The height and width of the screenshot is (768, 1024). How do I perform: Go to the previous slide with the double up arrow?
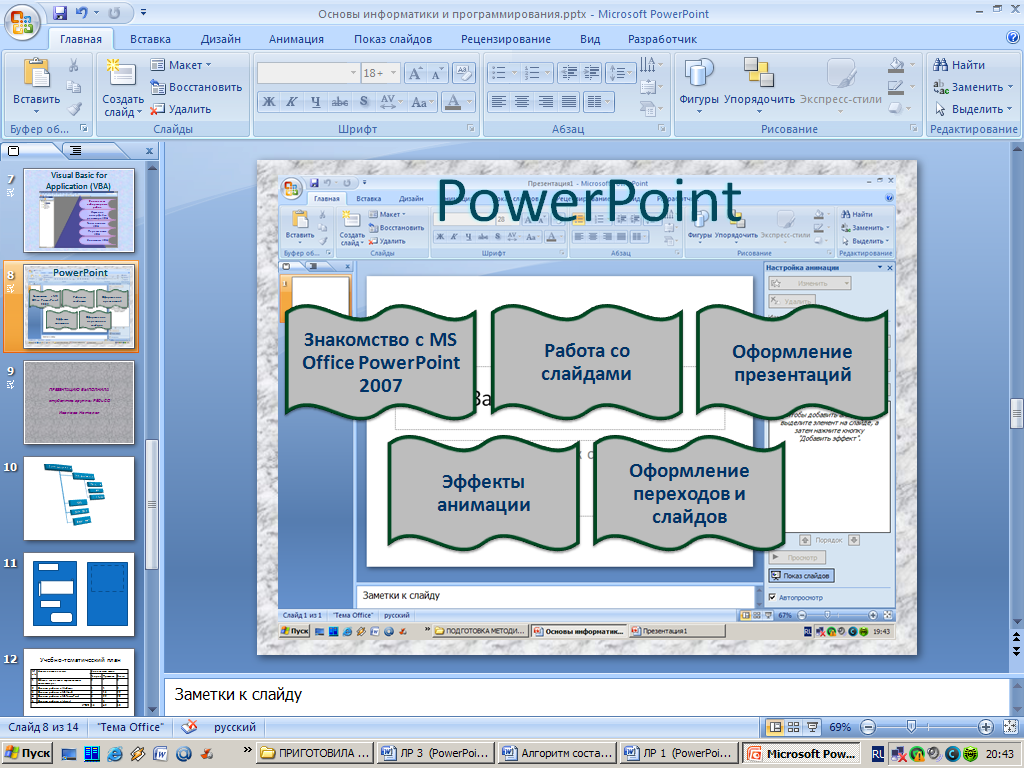(x=1016, y=635)
